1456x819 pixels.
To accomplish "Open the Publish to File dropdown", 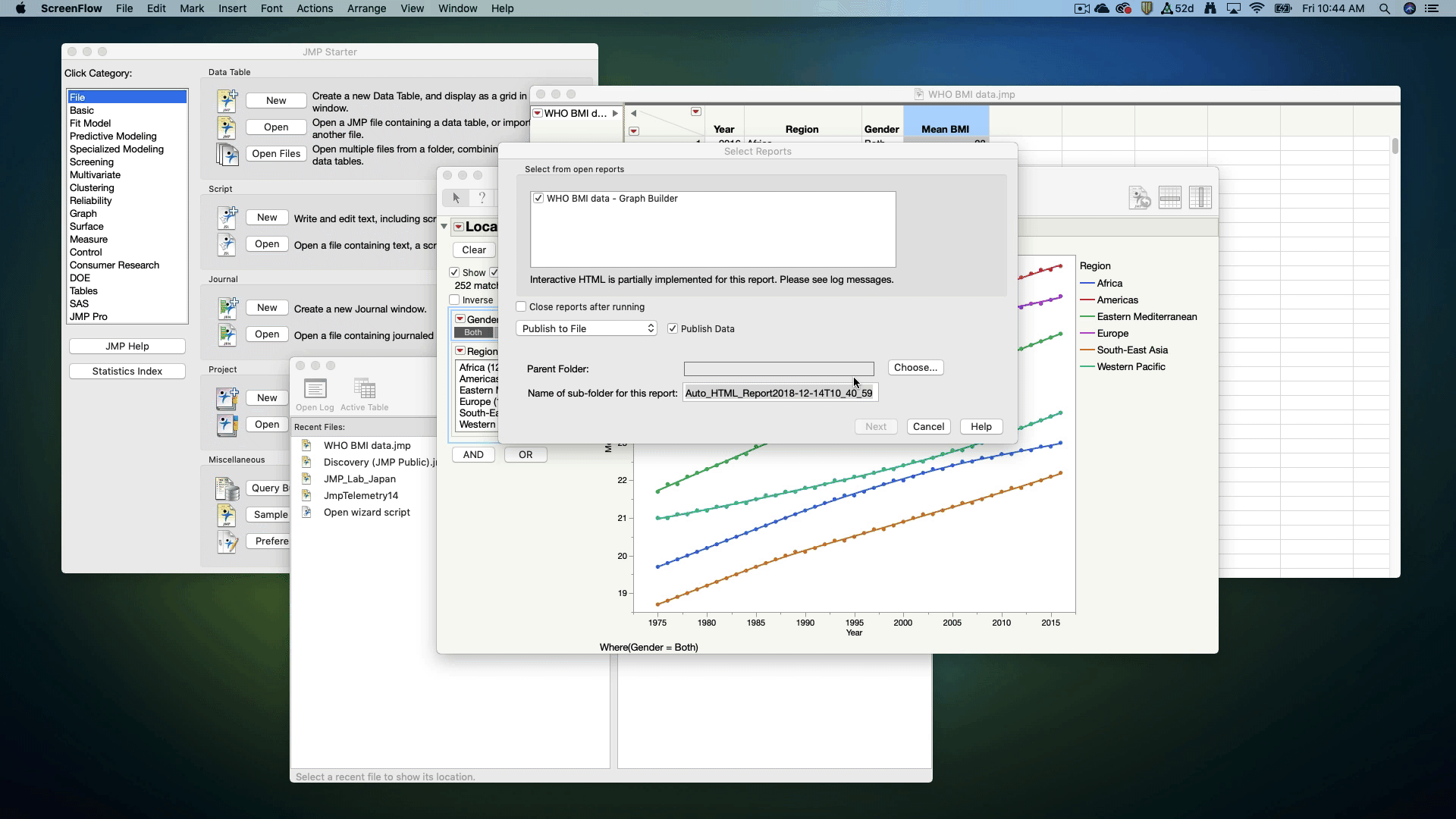I will tap(586, 329).
